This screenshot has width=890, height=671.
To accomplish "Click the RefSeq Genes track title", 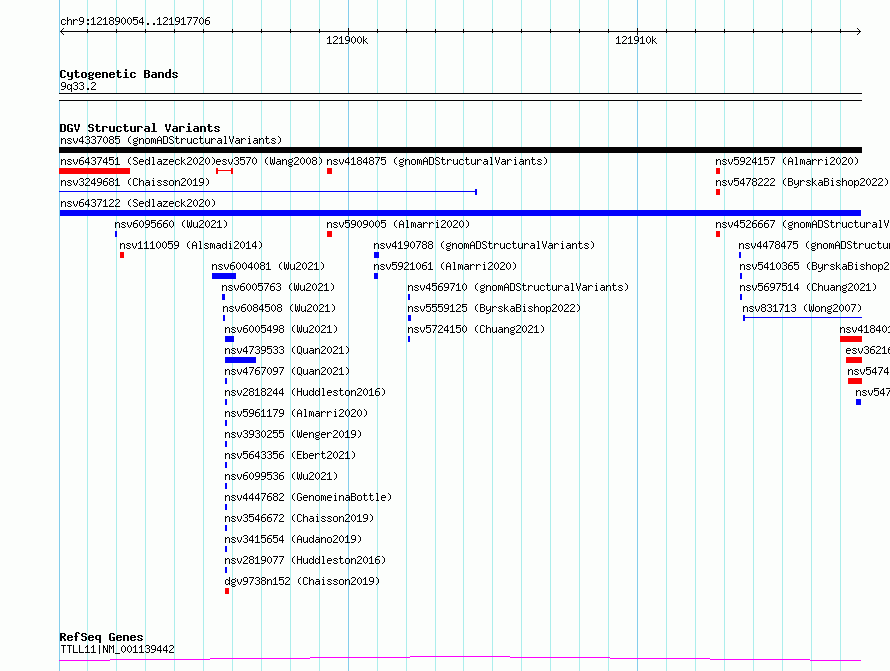I will pos(101,637).
